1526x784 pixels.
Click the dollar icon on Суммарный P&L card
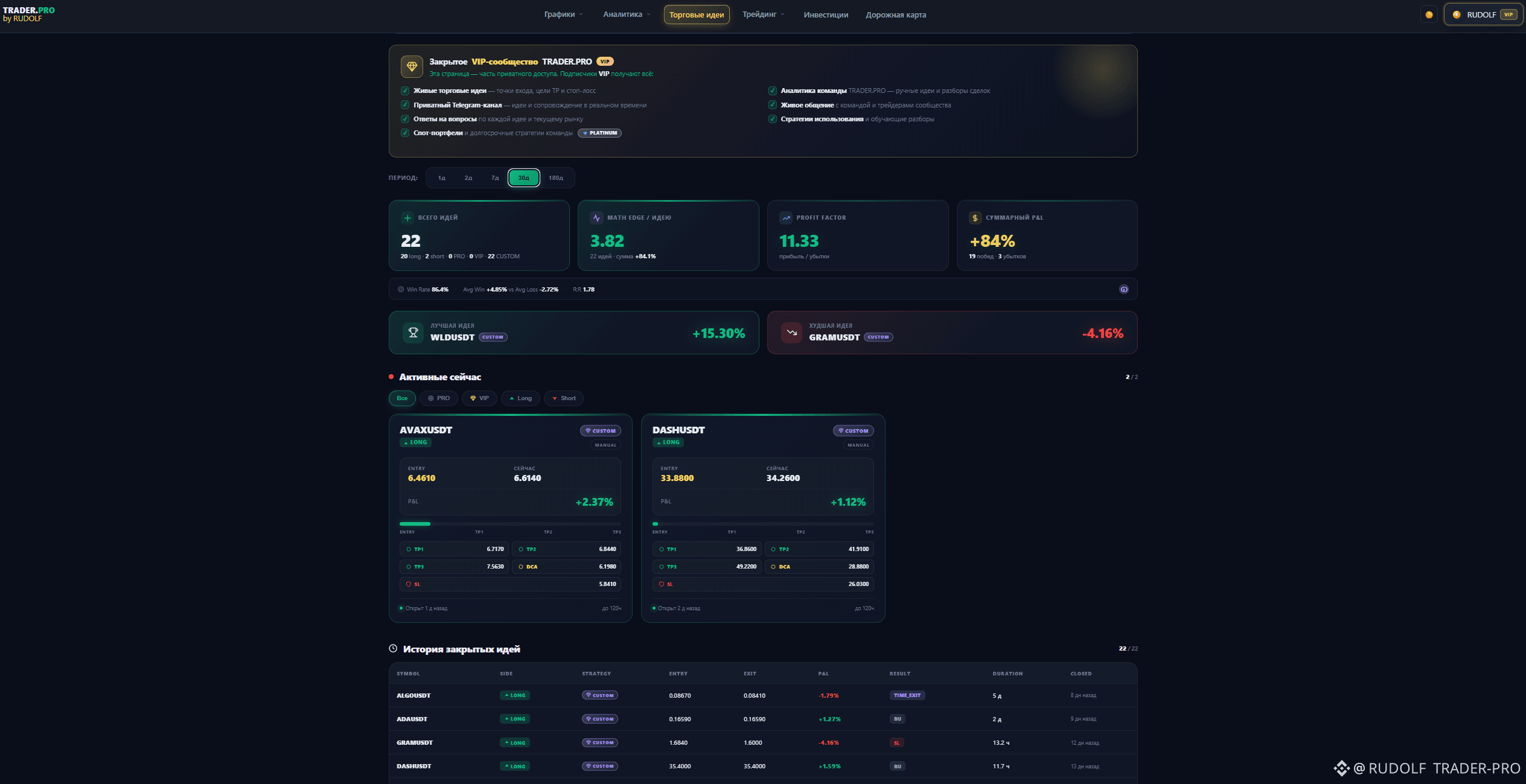[975, 218]
